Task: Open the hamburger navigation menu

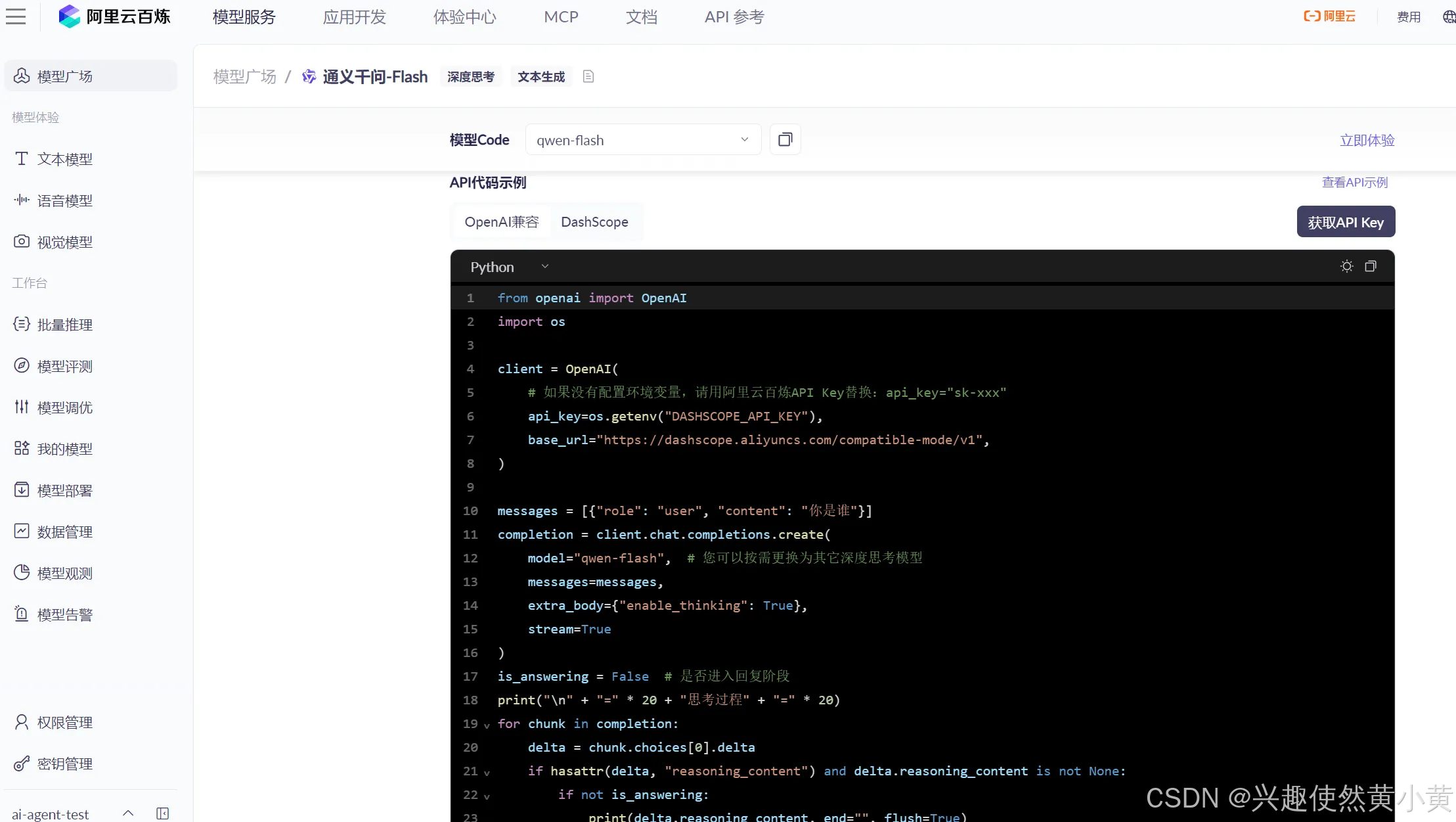Action: (16, 16)
